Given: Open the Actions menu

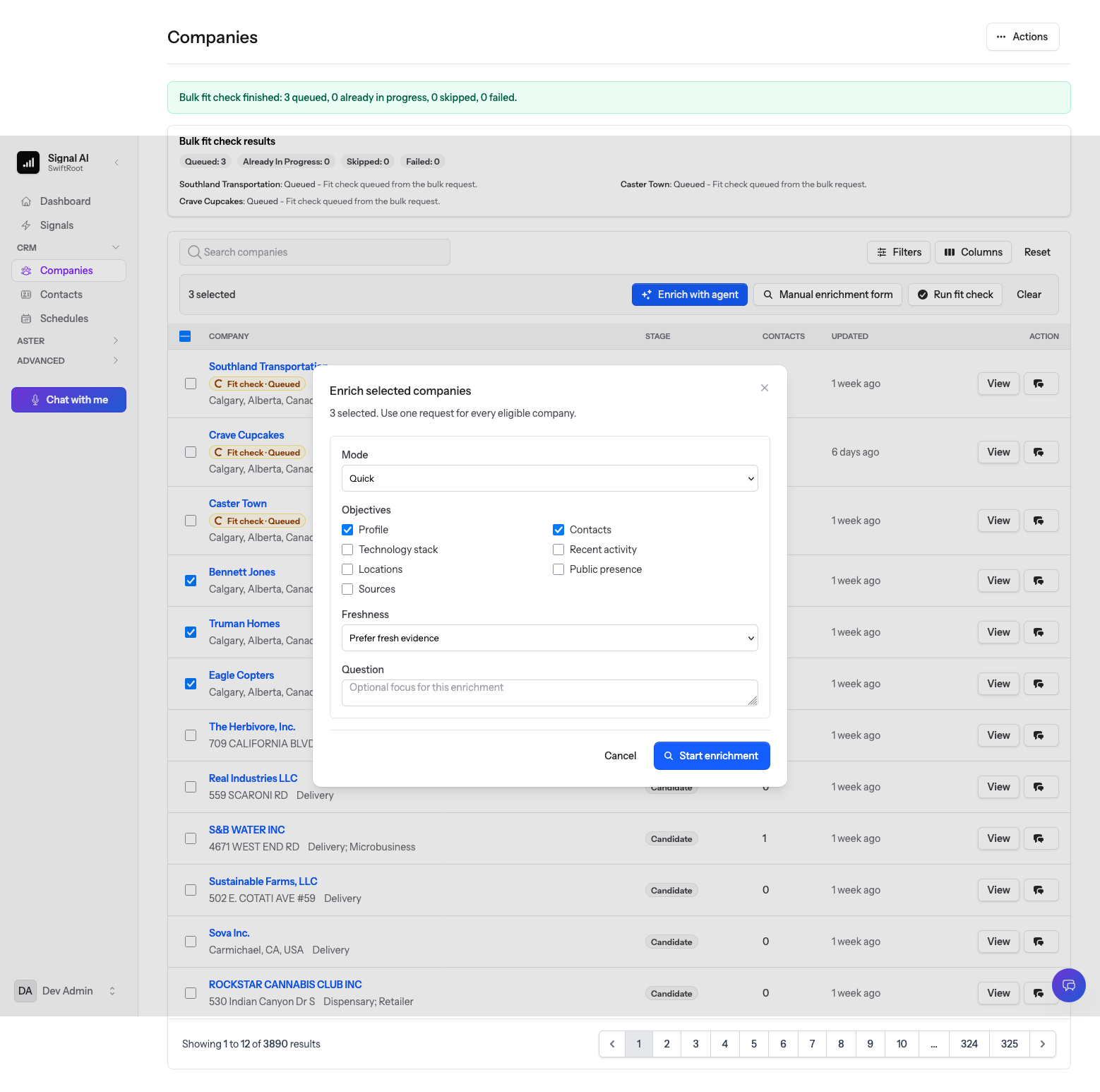Looking at the screenshot, I should click(1022, 37).
